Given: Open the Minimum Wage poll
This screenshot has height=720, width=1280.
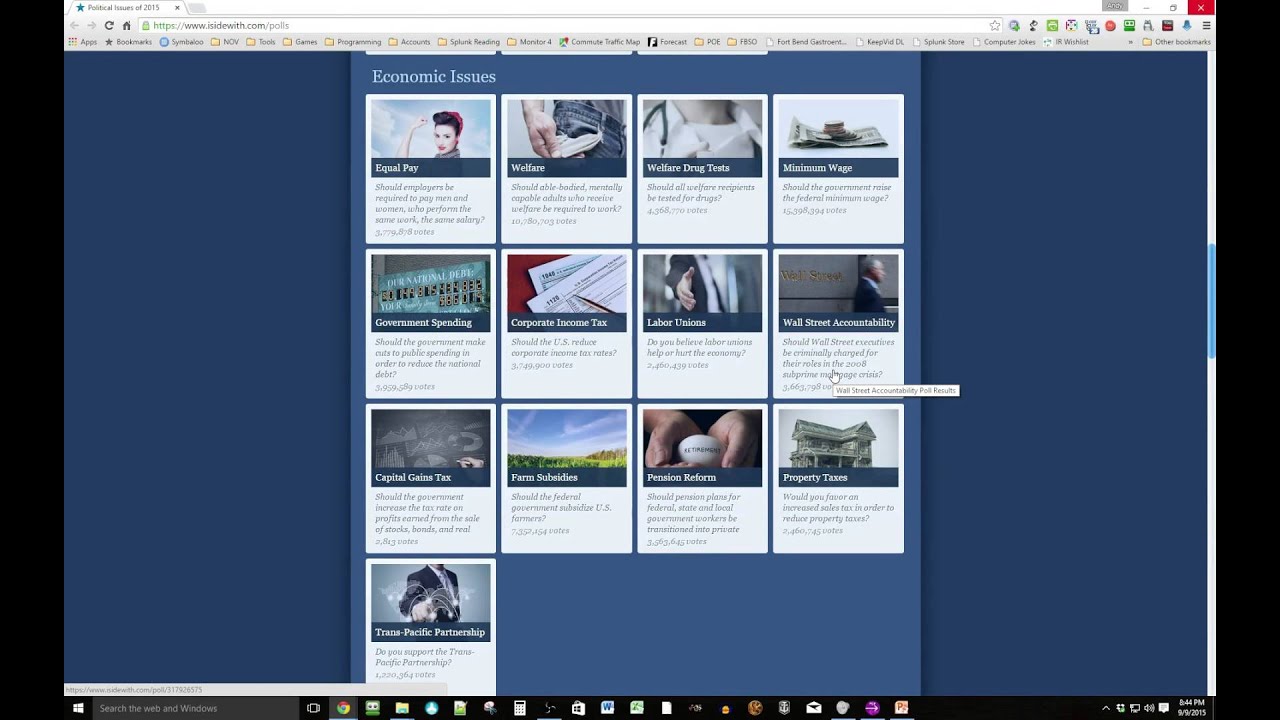Looking at the screenshot, I should click(x=838, y=168).
